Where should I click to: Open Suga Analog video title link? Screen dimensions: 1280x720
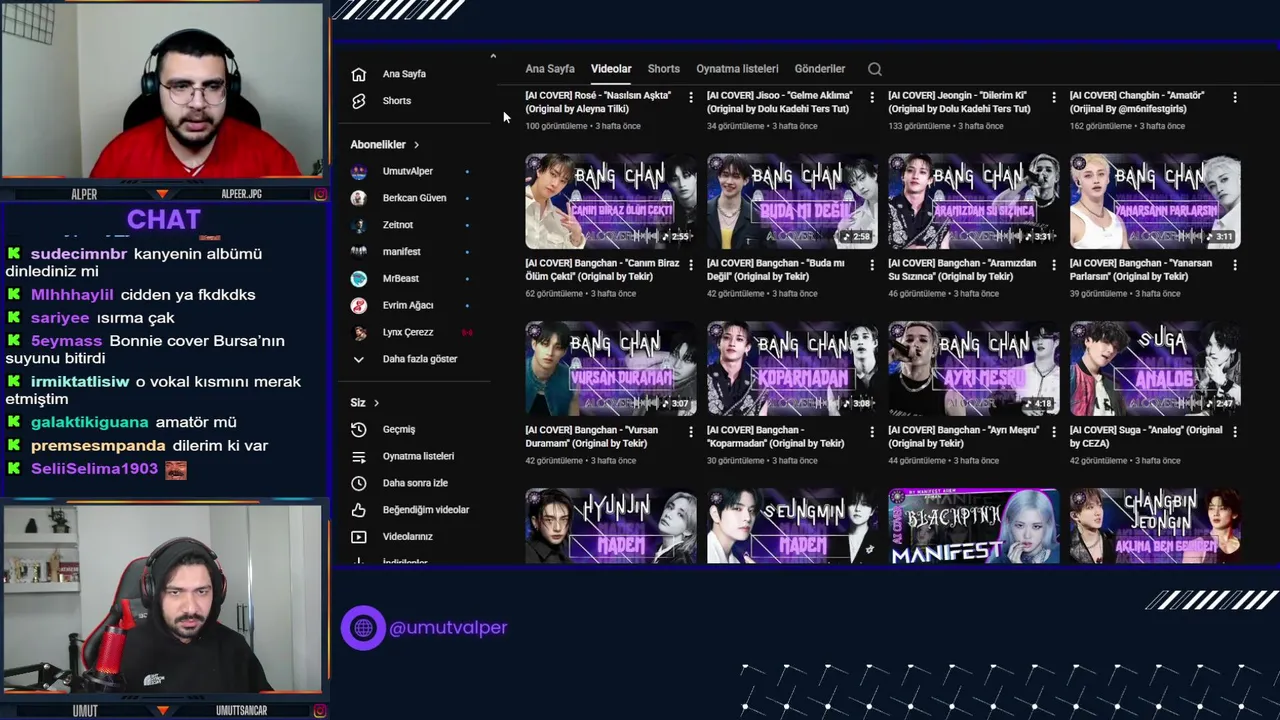1146,437
